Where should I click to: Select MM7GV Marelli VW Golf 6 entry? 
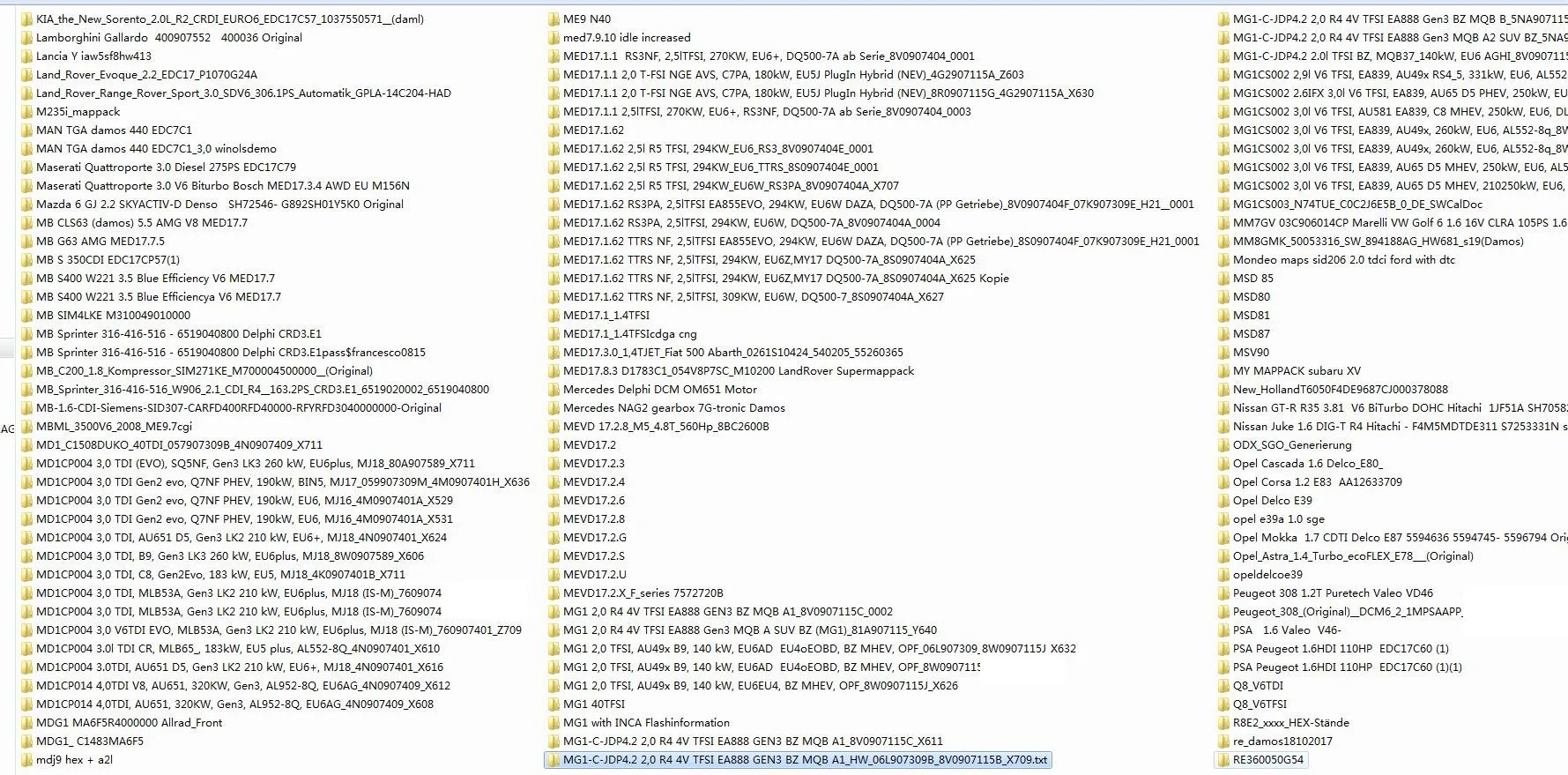(x=1401, y=223)
